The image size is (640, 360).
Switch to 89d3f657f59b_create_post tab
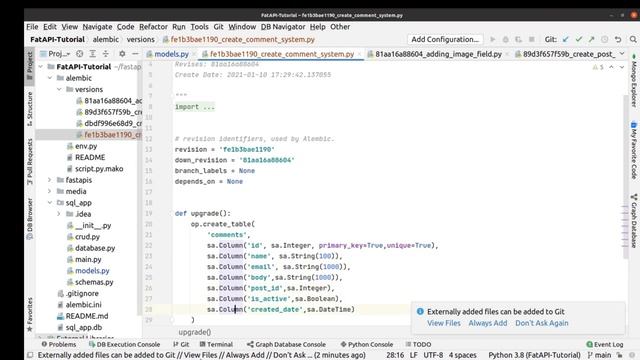click(x=564, y=54)
